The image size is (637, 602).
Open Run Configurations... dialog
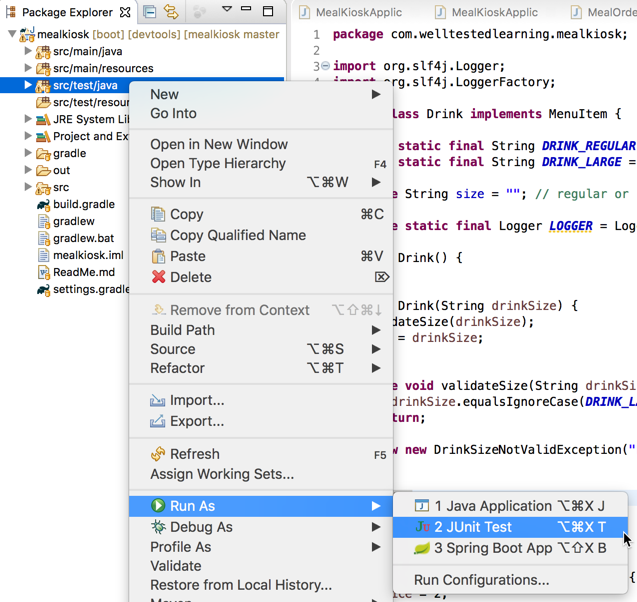point(510,580)
